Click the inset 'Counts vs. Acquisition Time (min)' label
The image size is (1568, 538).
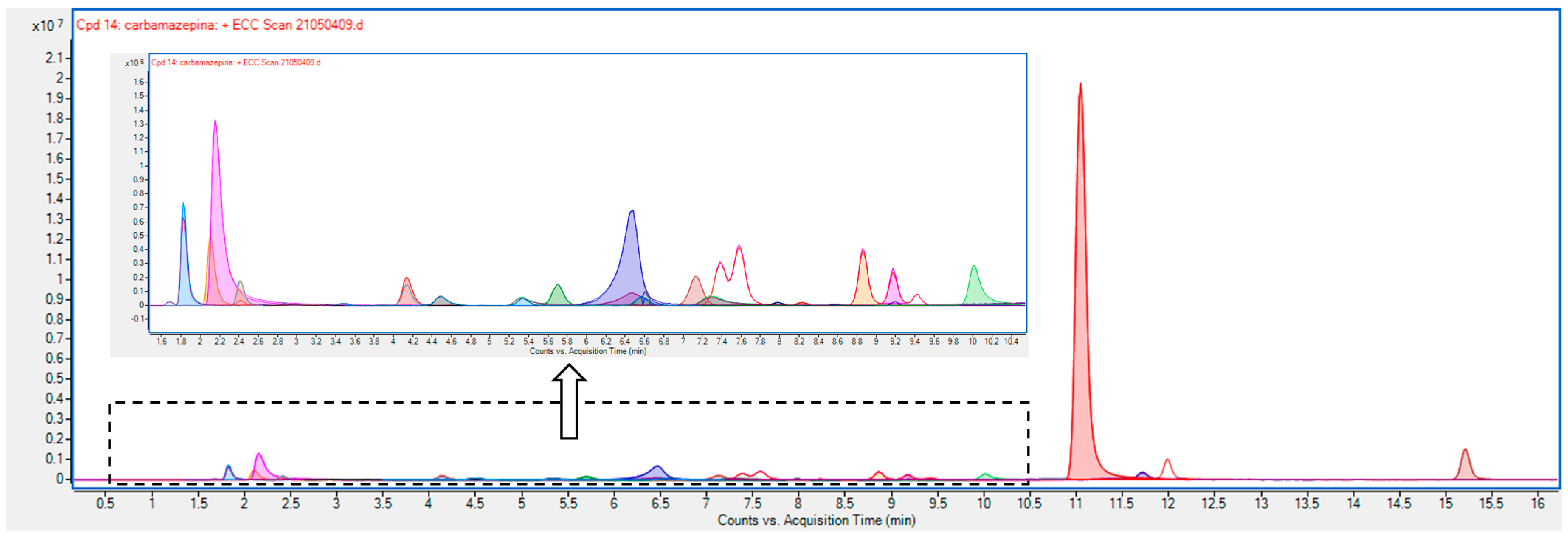click(587, 352)
